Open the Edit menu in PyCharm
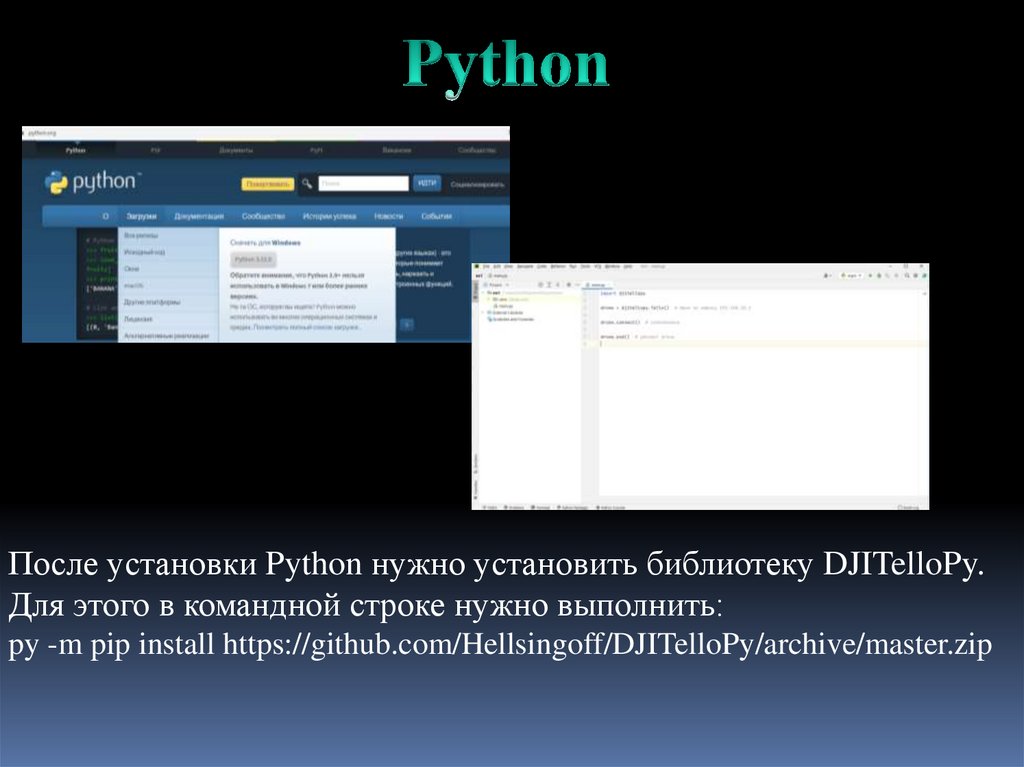Viewport: 1024px width, 767px height. [497, 267]
